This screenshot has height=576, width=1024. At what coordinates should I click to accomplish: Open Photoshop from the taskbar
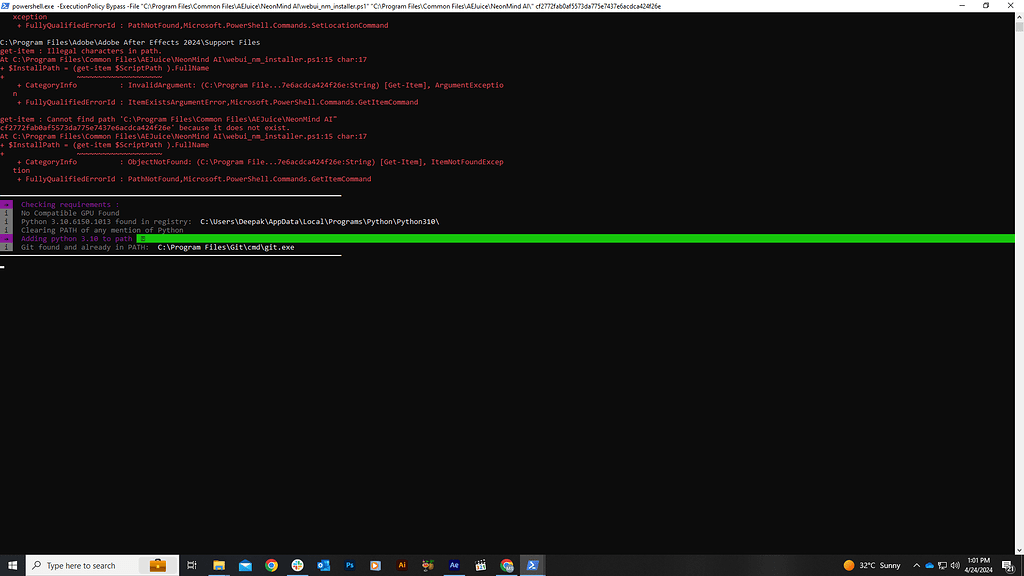(x=349, y=565)
